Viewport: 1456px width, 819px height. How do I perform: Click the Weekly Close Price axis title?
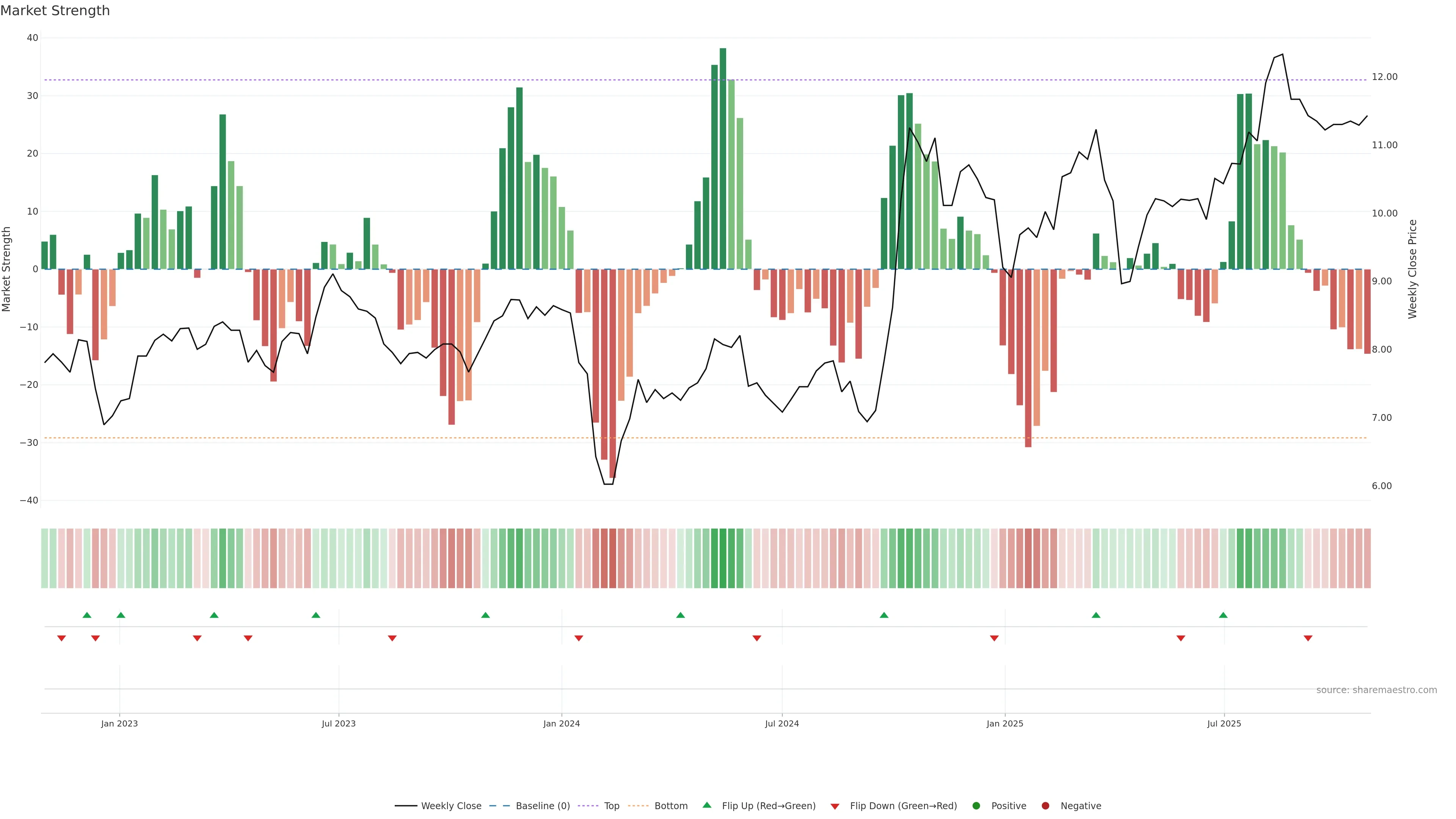coord(1412,269)
